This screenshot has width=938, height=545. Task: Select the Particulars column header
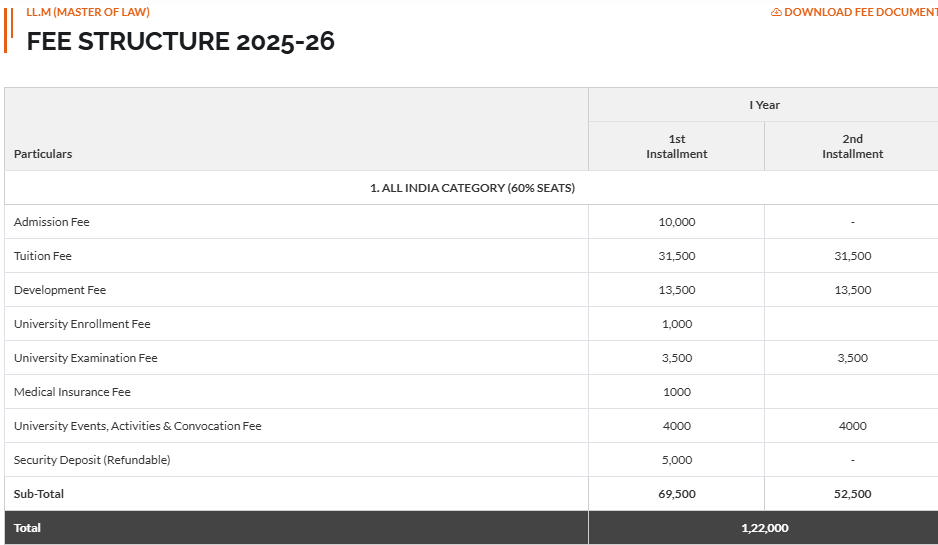[x=43, y=154]
